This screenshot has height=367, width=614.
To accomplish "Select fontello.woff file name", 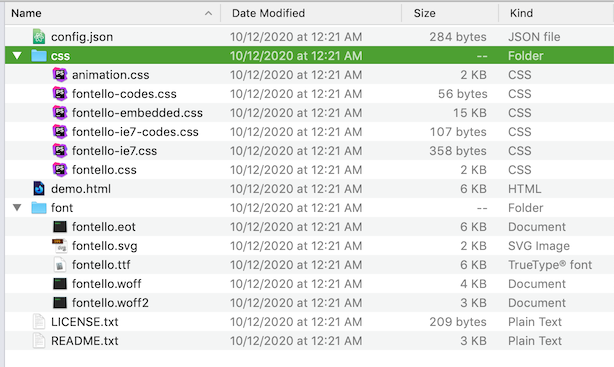I will coord(107,284).
